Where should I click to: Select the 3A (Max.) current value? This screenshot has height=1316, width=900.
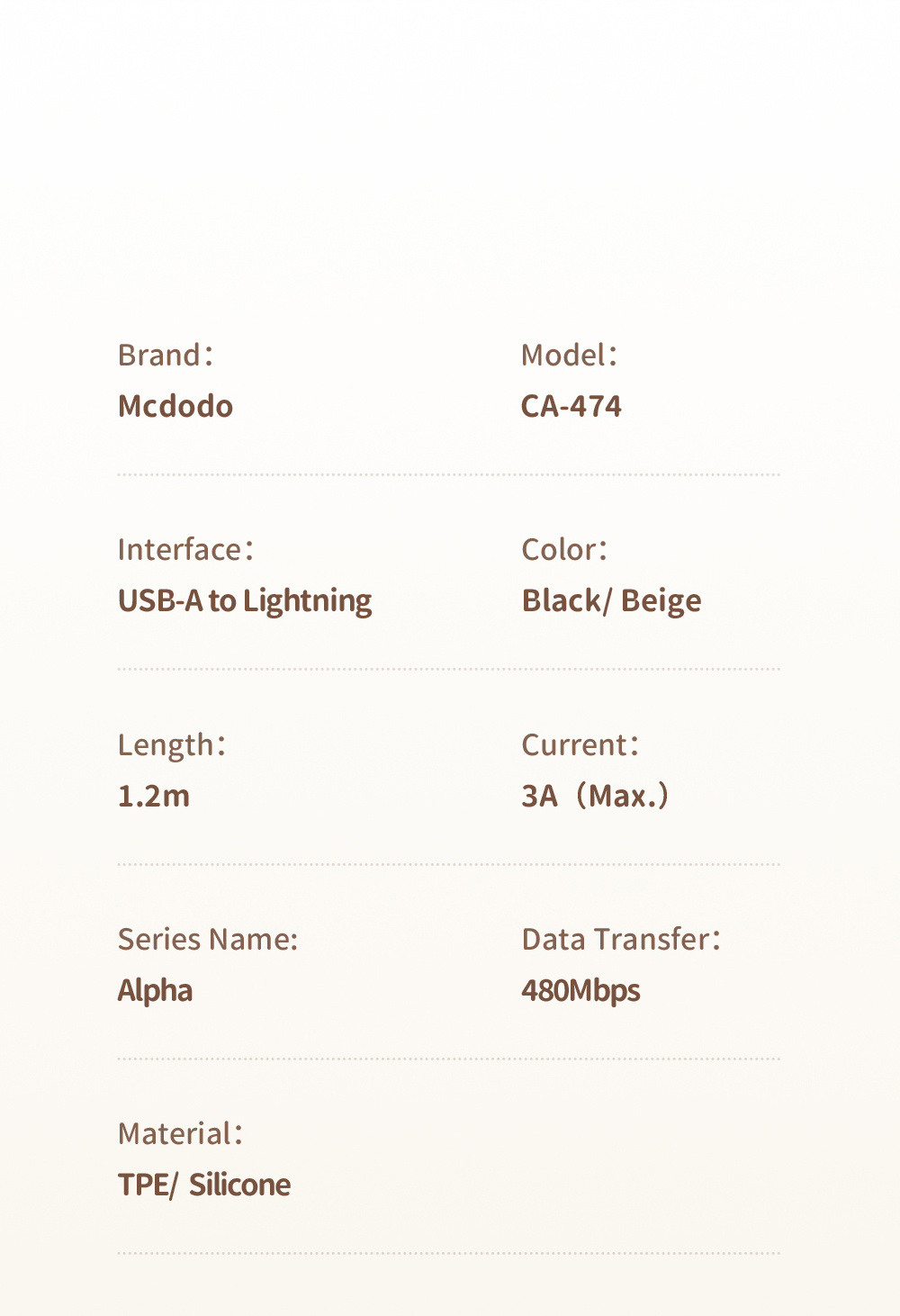coord(595,796)
